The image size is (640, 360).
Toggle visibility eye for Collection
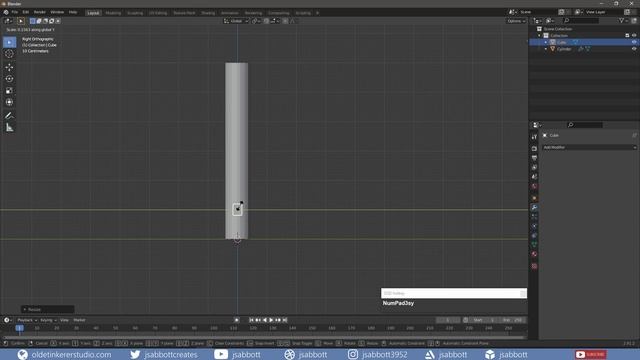[x=634, y=36]
